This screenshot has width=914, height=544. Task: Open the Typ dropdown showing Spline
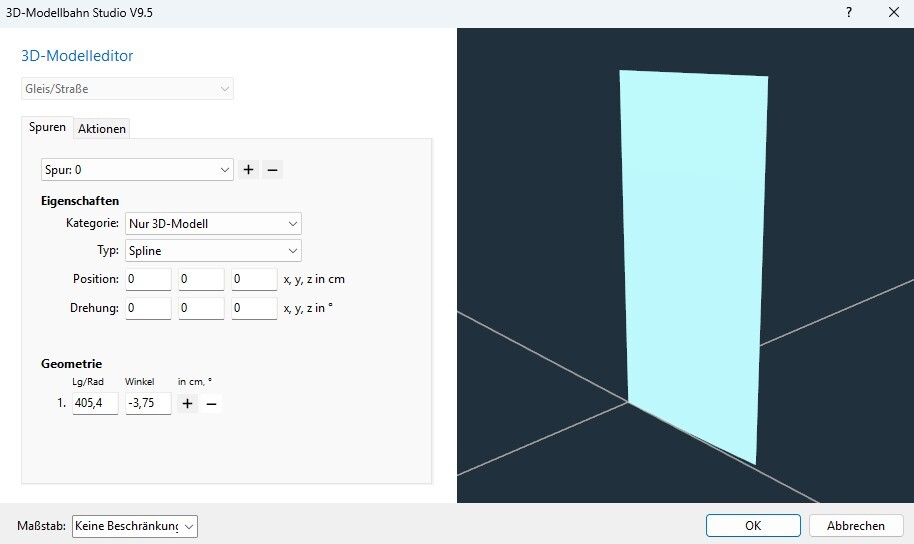click(x=213, y=251)
